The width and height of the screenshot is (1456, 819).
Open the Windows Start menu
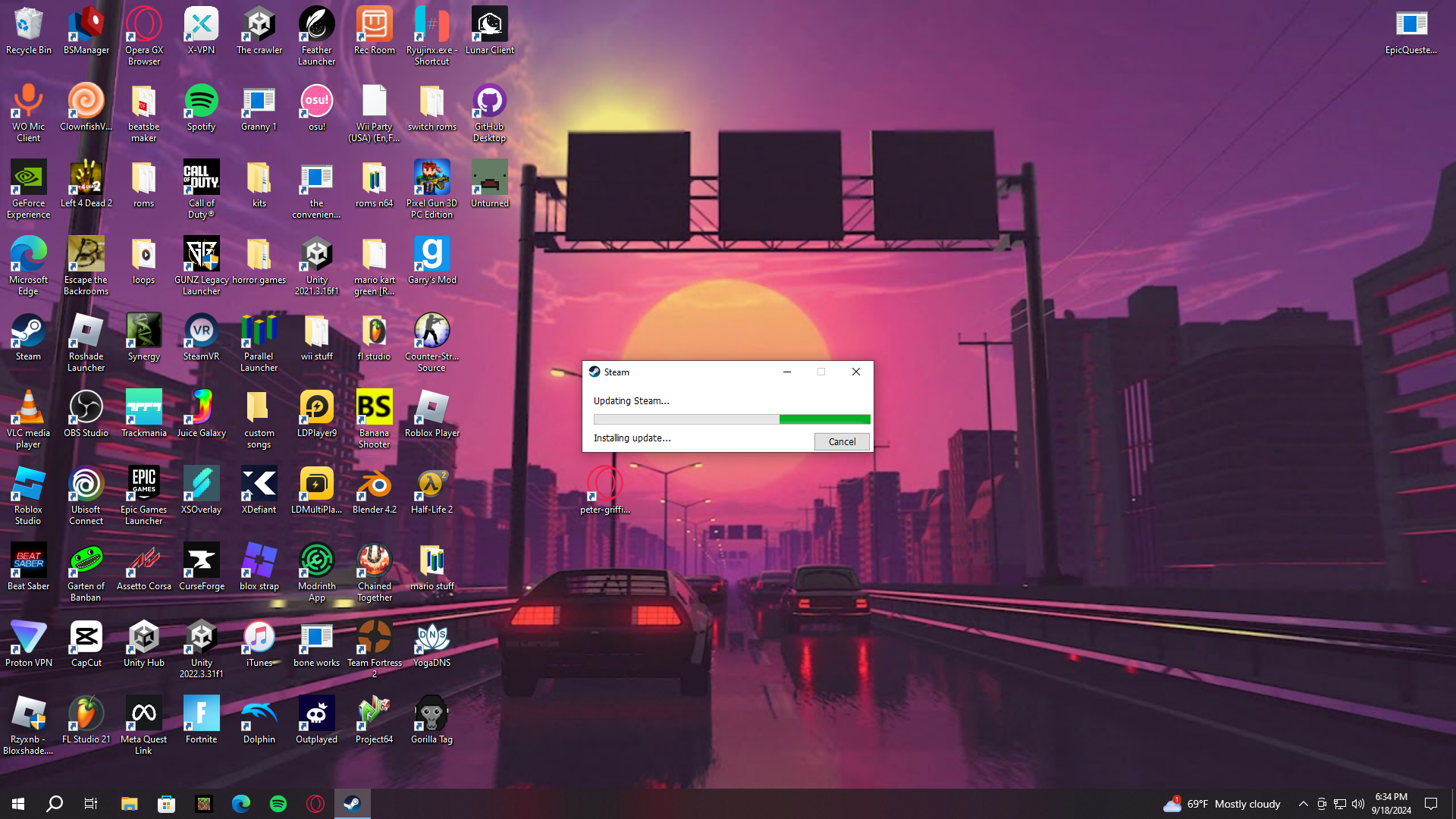click(x=18, y=804)
